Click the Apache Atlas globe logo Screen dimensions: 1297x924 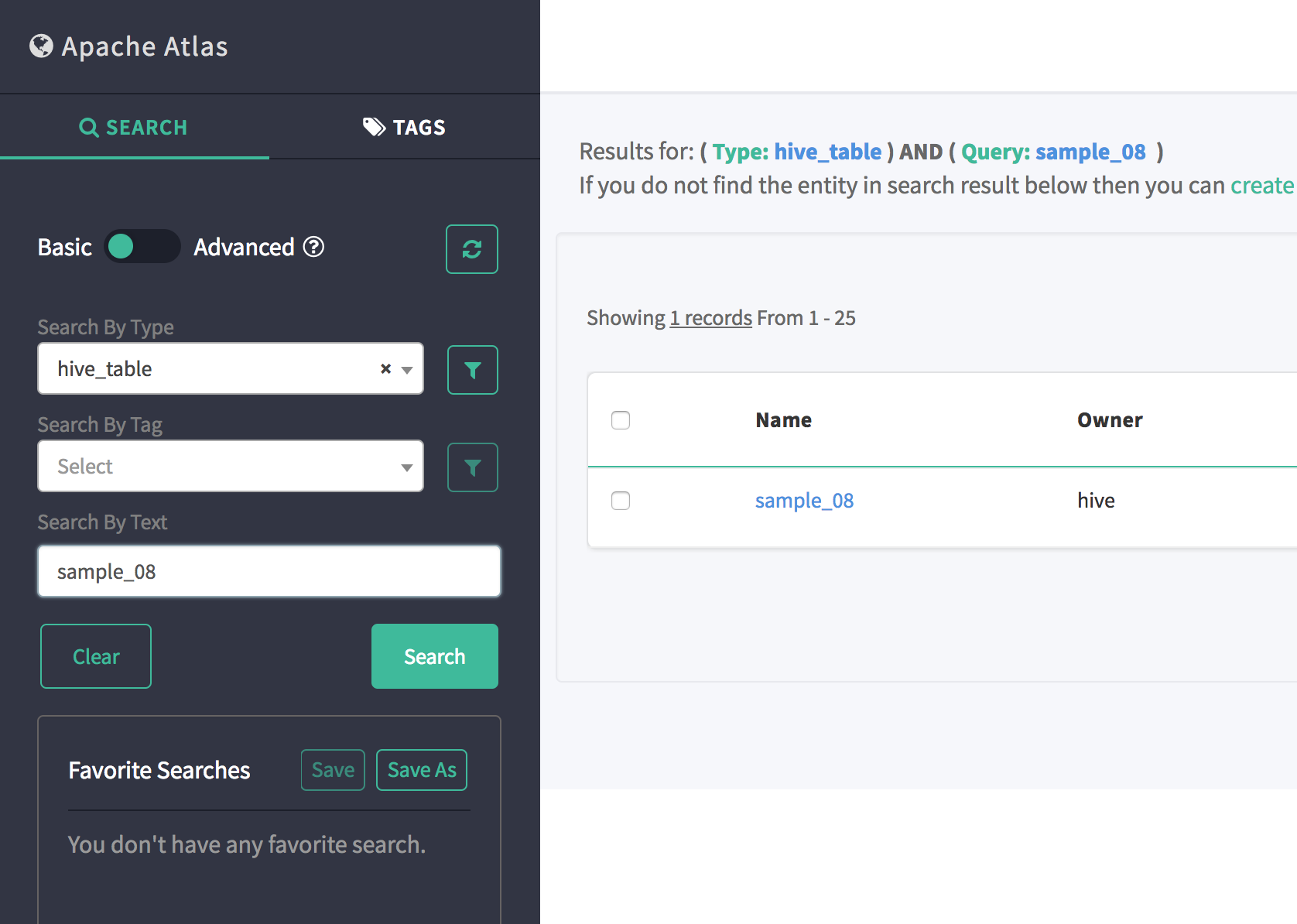(x=41, y=46)
